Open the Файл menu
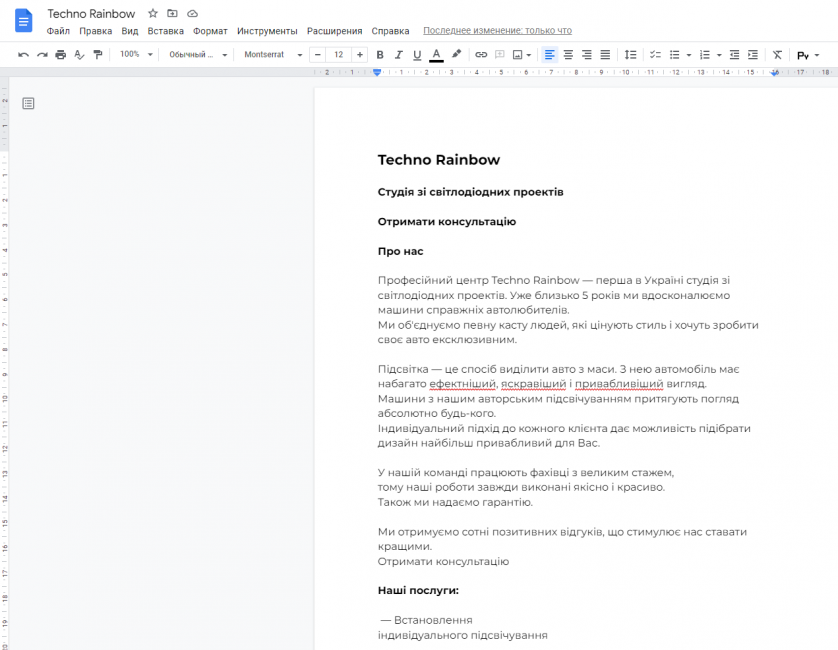The height and width of the screenshot is (650, 838). (58, 31)
